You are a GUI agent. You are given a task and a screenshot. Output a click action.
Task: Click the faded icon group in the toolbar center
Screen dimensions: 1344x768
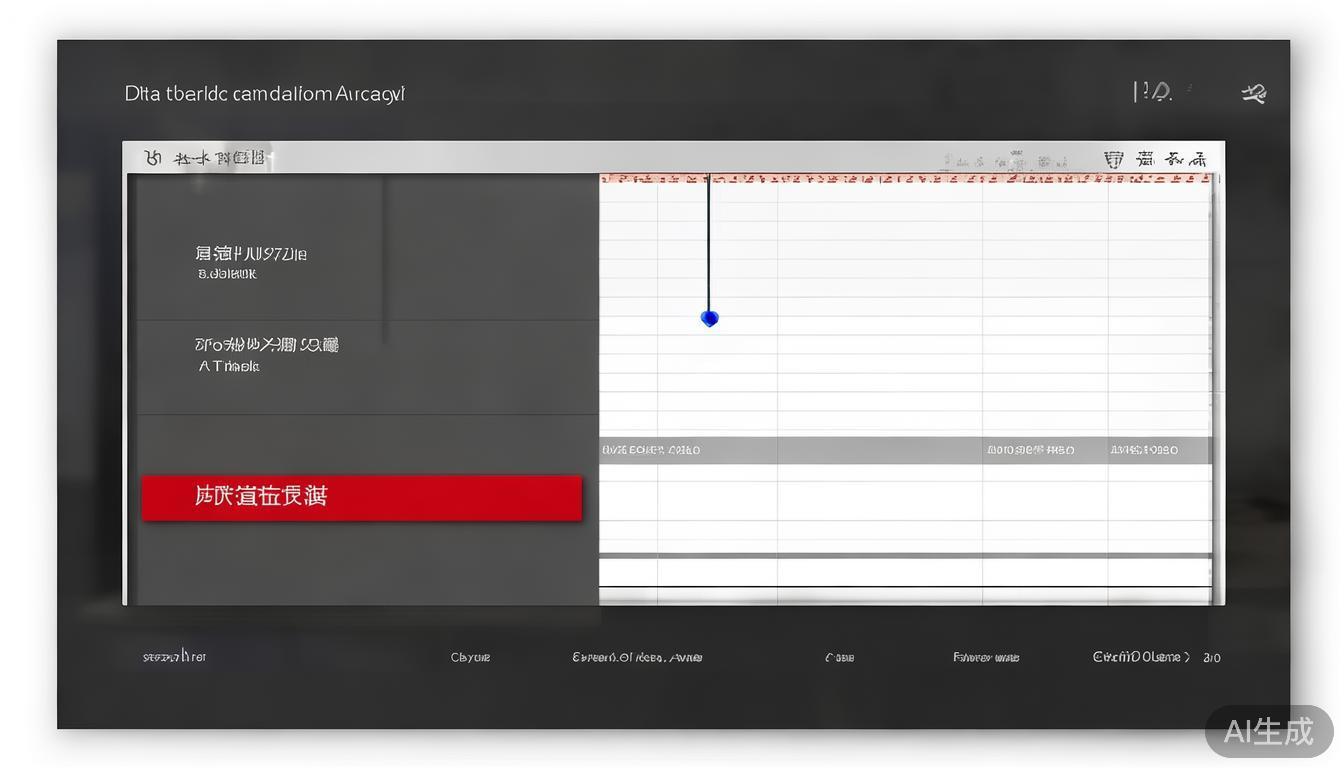(x=1005, y=160)
